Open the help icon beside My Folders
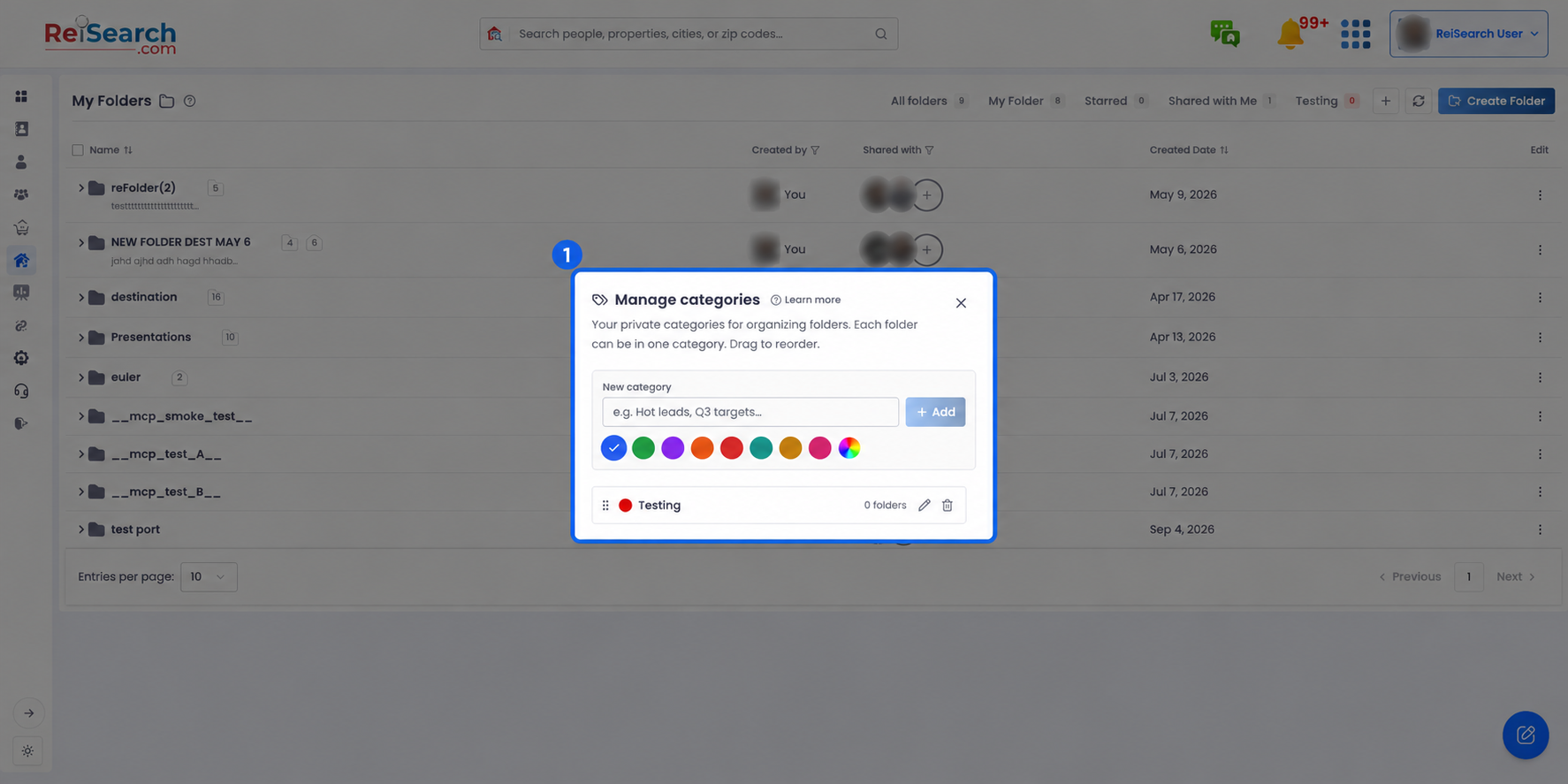Image resolution: width=1568 pixels, height=784 pixels. point(189,101)
